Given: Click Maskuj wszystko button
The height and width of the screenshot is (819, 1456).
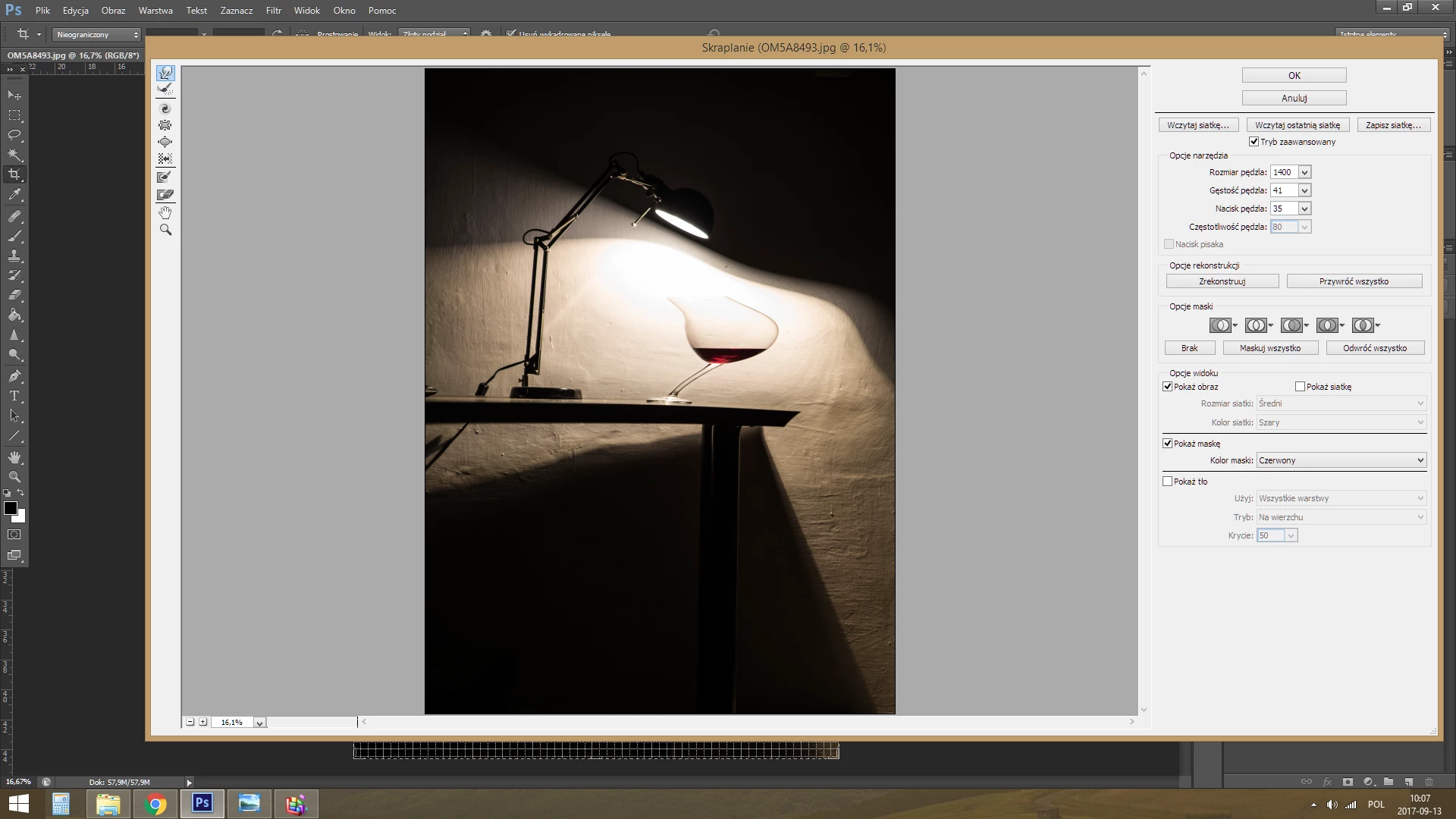Looking at the screenshot, I should [1269, 348].
